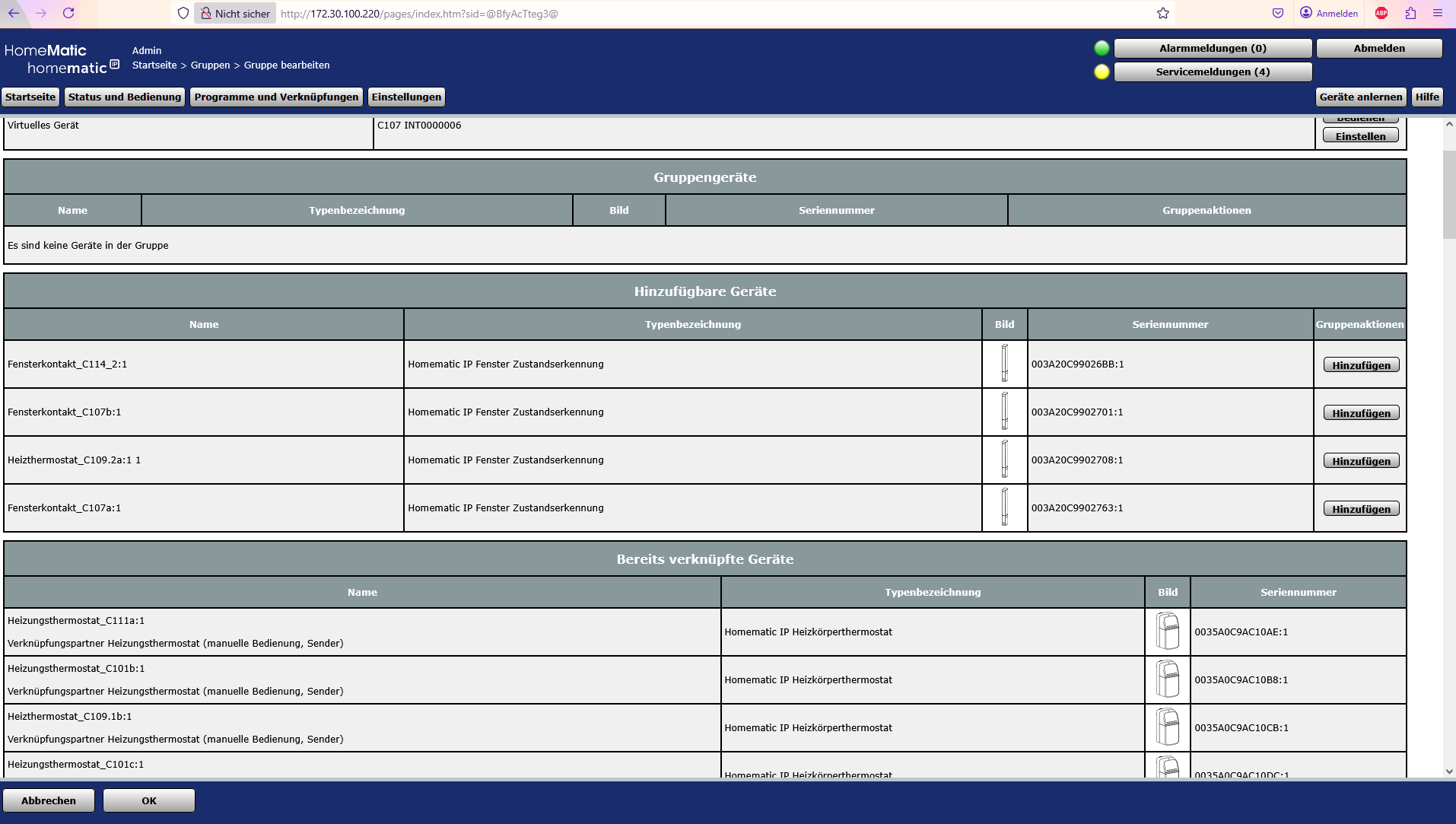Click the browser back arrow
Viewport: 1456px width, 824px height.
(x=14, y=13)
